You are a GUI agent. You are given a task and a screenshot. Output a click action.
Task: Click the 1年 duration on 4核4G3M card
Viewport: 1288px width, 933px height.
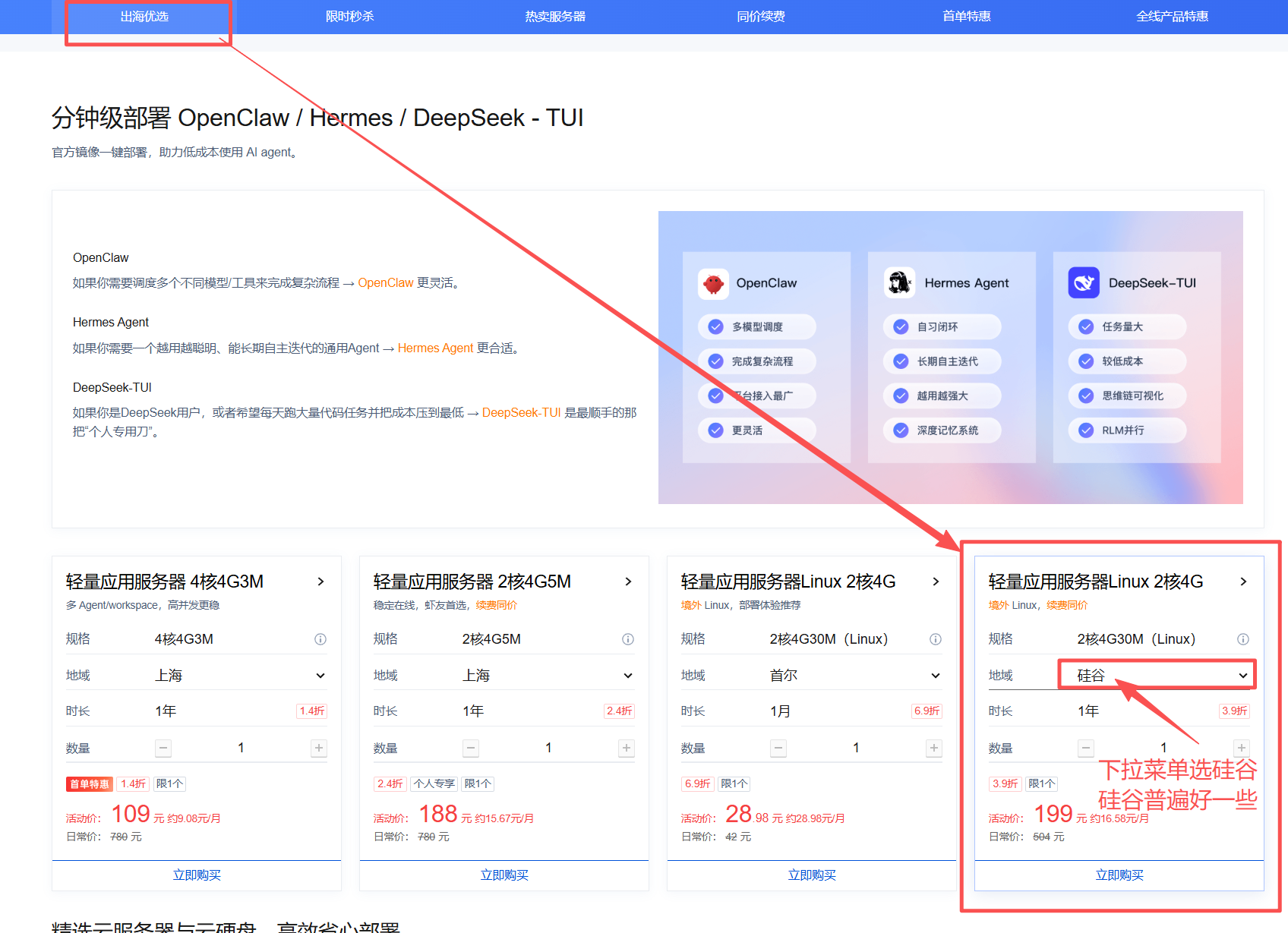point(166,711)
